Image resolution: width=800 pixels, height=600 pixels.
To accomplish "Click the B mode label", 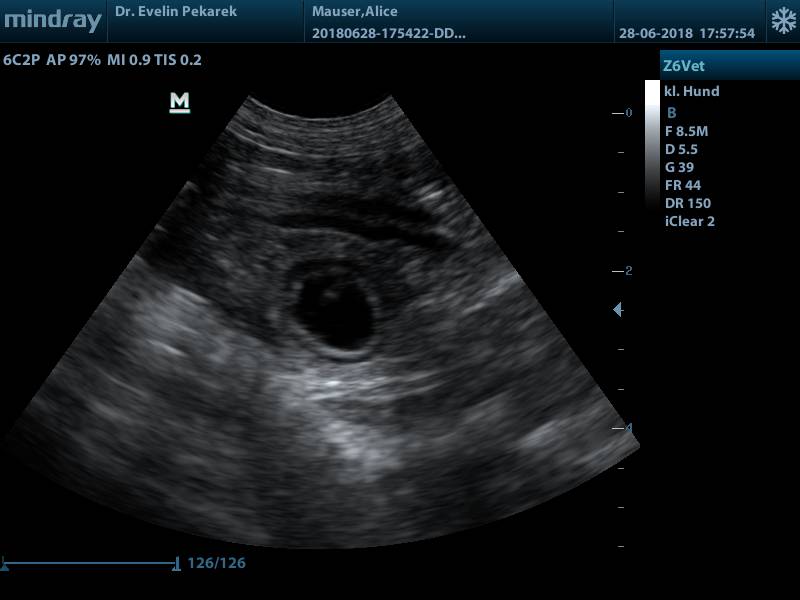I will (x=671, y=112).
